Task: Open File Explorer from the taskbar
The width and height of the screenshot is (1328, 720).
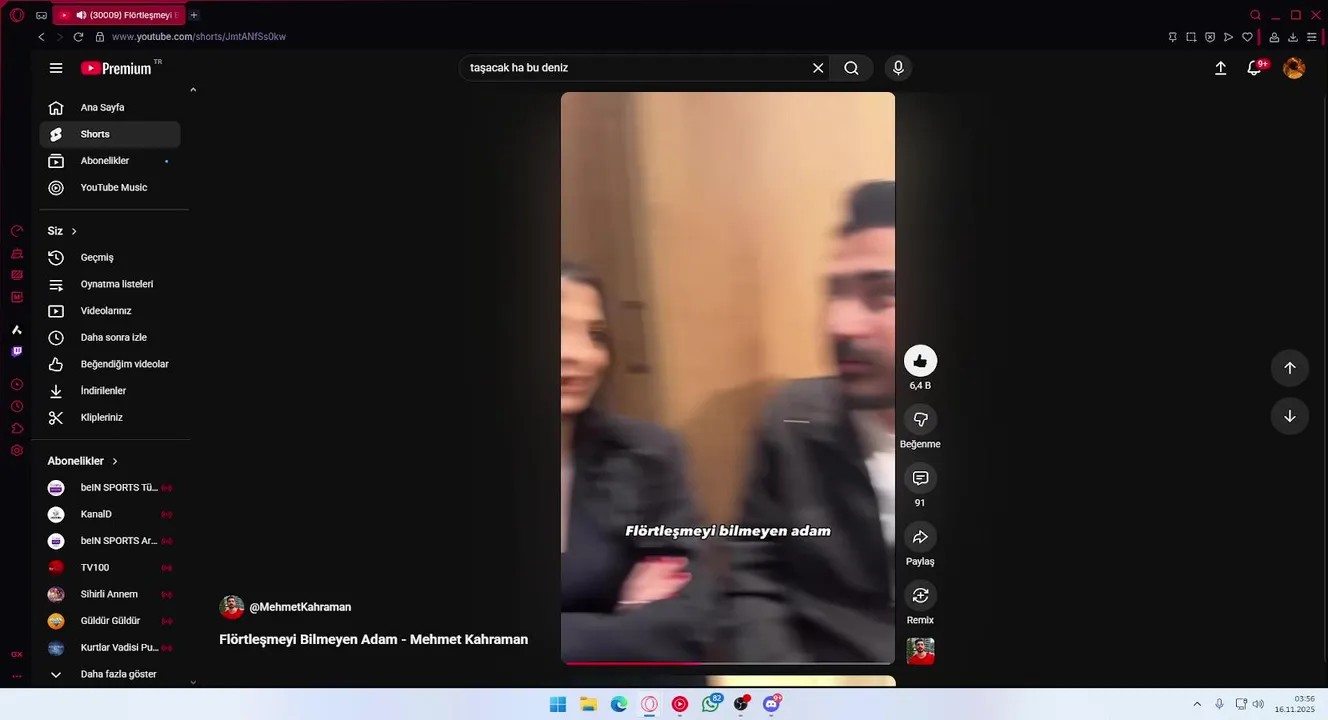Action: point(588,704)
